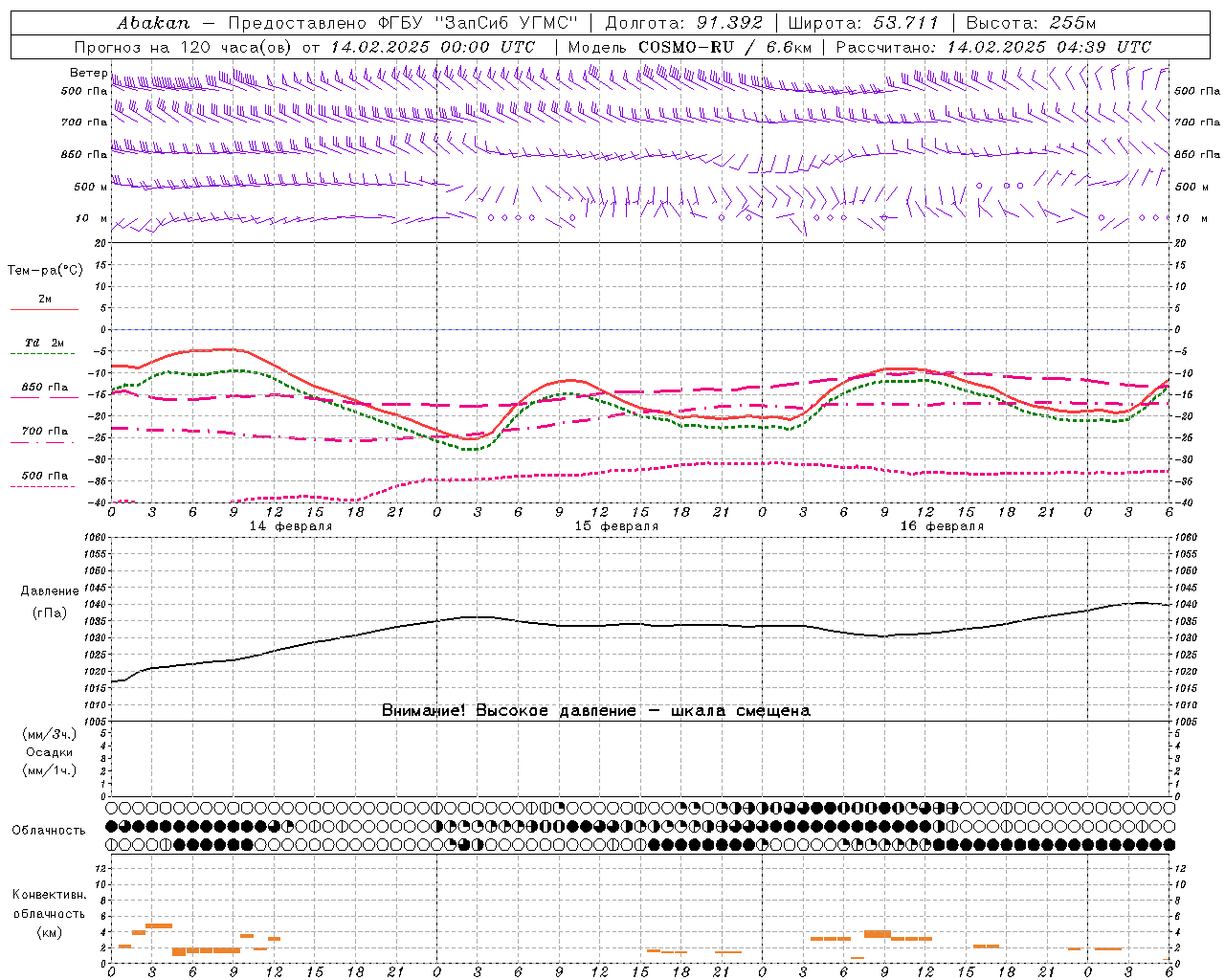Select the Высота: 255м elevation text
The width and height of the screenshot is (1225, 980).
(1031, 23)
